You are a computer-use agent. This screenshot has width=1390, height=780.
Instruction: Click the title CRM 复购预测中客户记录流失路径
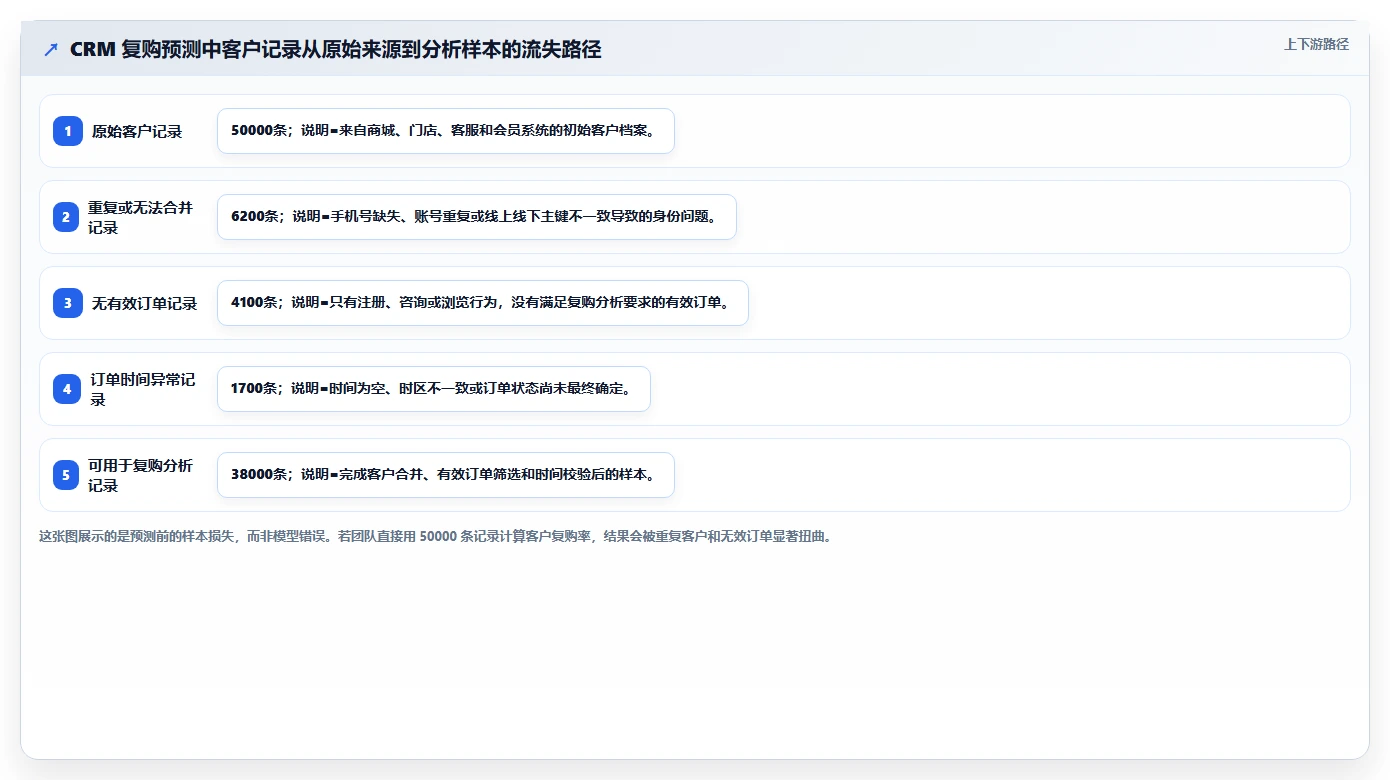tap(336, 50)
